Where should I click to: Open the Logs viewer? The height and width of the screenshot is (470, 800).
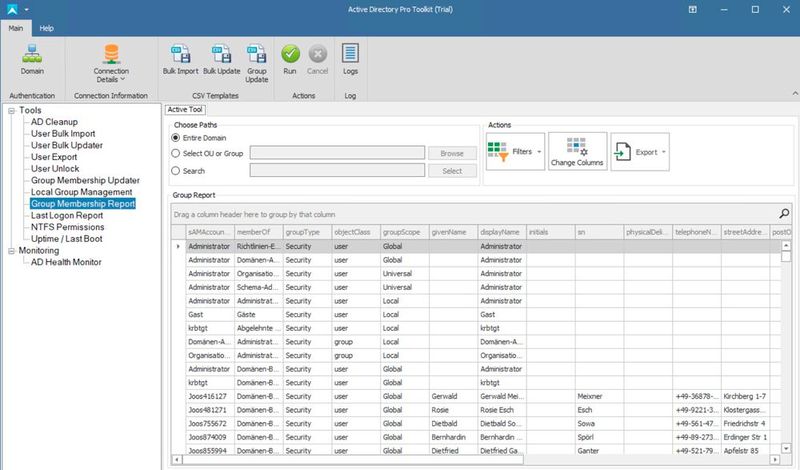[x=350, y=60]
